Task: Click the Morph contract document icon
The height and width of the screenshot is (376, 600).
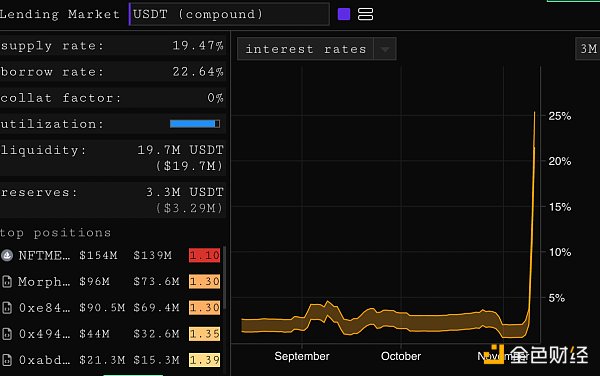Action: 7,282
